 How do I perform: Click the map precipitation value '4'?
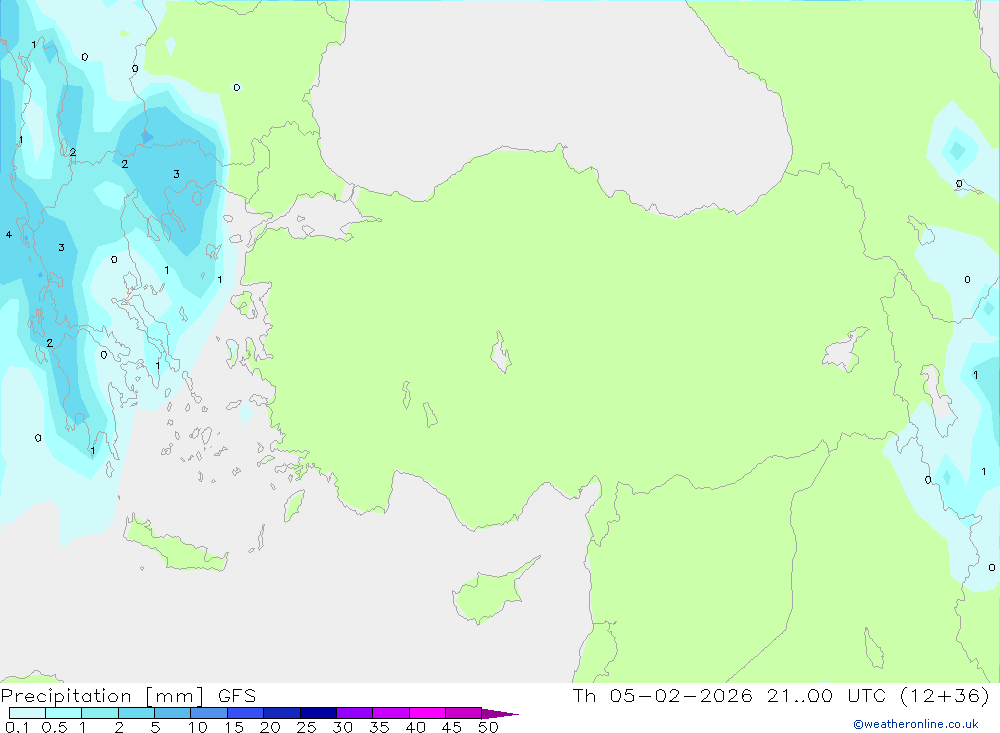9,235
